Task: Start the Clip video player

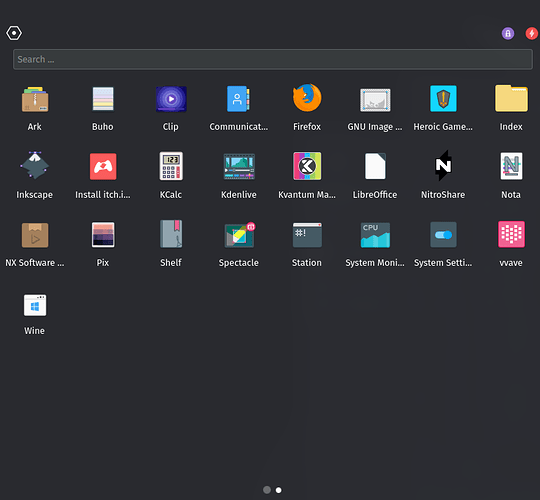Action: coord(171,99)
